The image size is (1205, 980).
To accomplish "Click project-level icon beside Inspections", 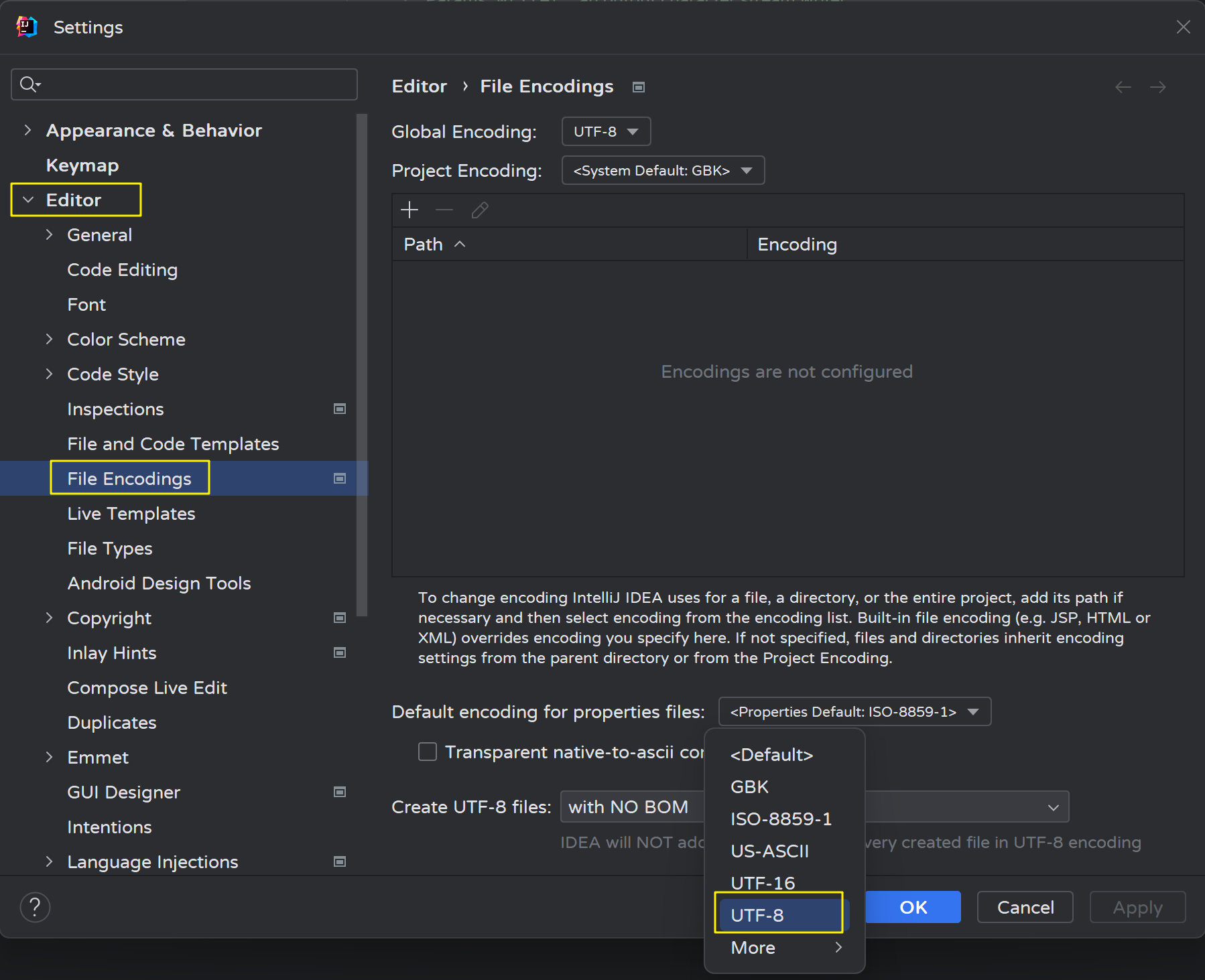I will pyautogui.click(x=340, y=409).
